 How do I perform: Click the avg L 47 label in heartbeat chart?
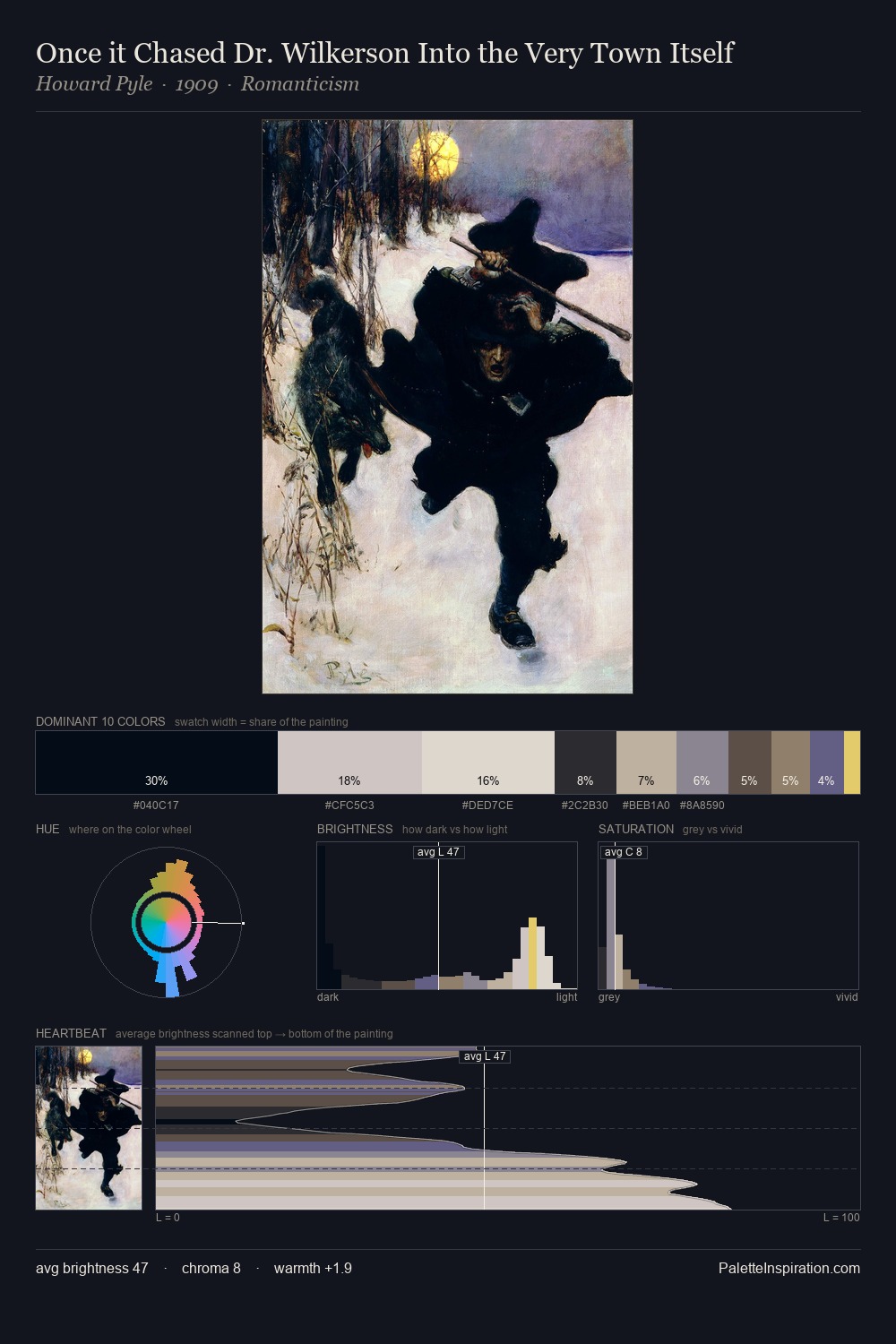(485, 1056)
